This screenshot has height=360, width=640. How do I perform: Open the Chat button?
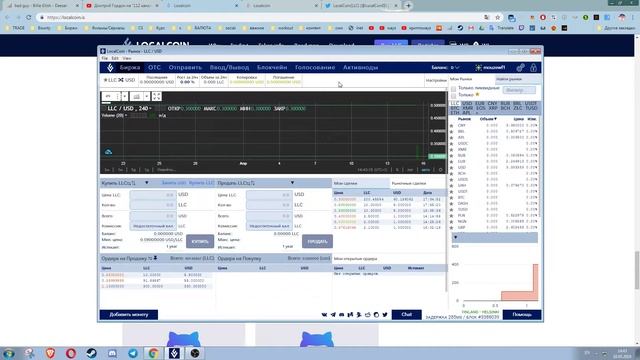pyautogui.click(x=407, y=315)
